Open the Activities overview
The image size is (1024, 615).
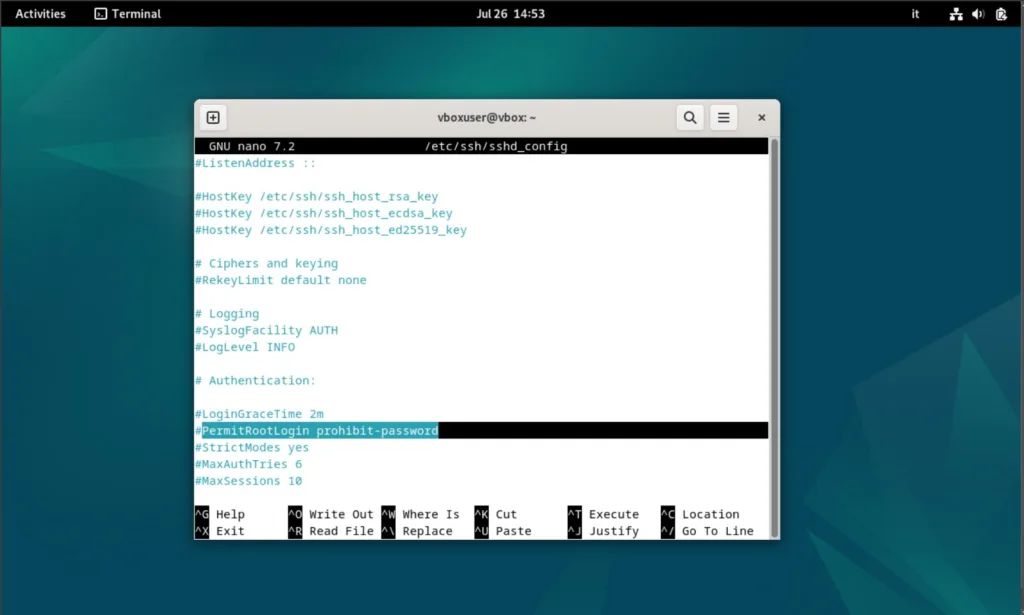coord(40,14)
